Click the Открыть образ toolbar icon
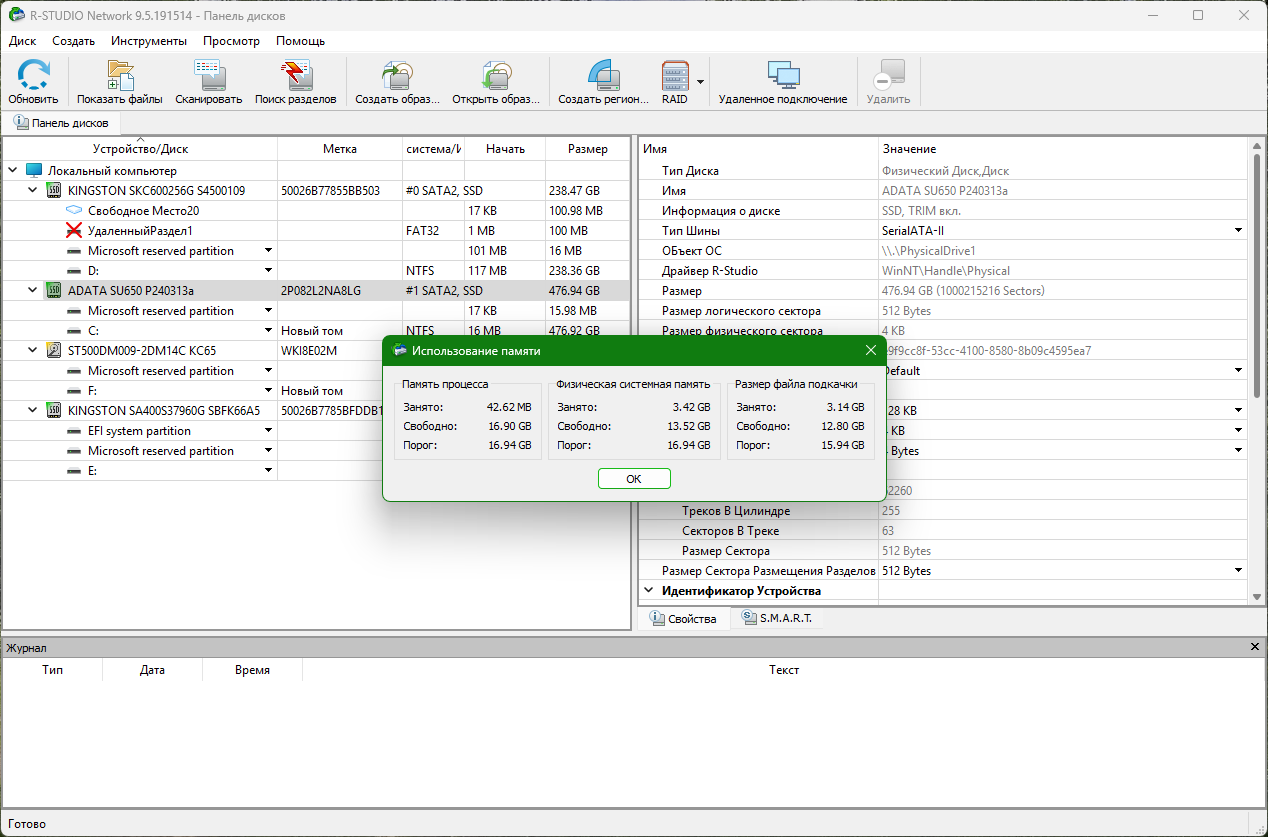1268x837 pixels. click(496, 81)
